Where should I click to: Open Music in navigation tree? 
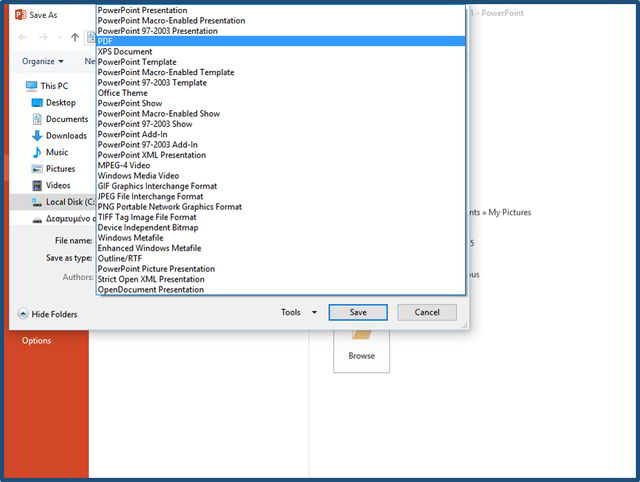point(57,152)
